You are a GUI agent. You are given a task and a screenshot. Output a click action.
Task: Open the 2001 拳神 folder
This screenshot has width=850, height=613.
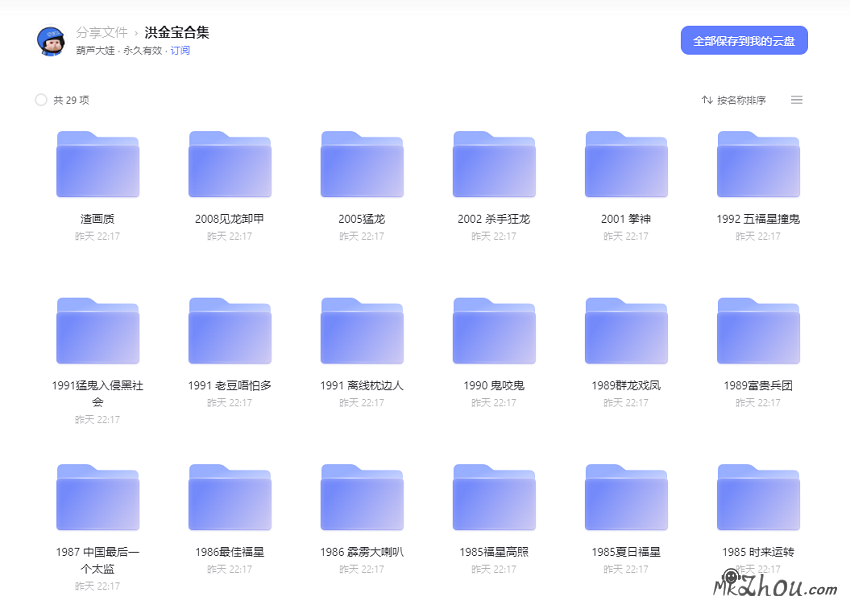pyautogui.click(x=626, y=165)
